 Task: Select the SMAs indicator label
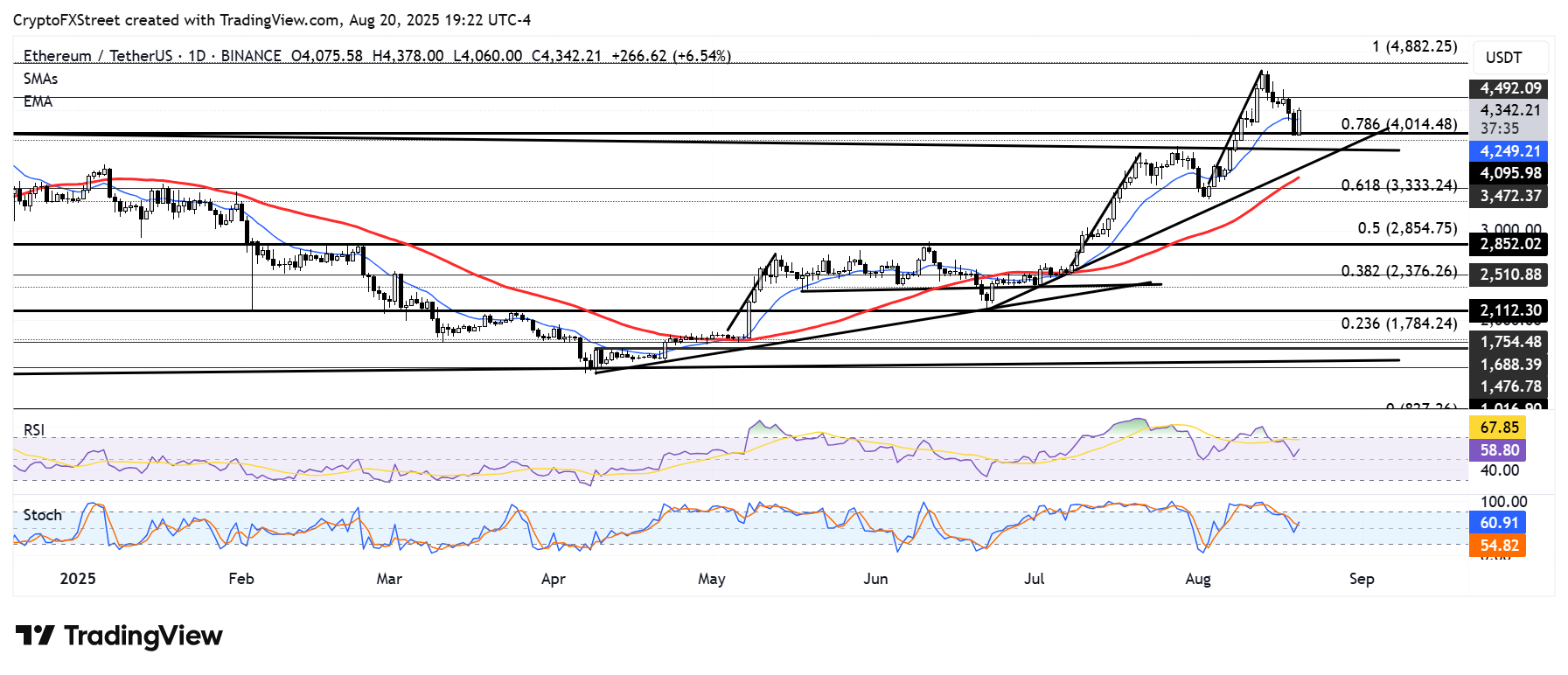tap(40, 79)
